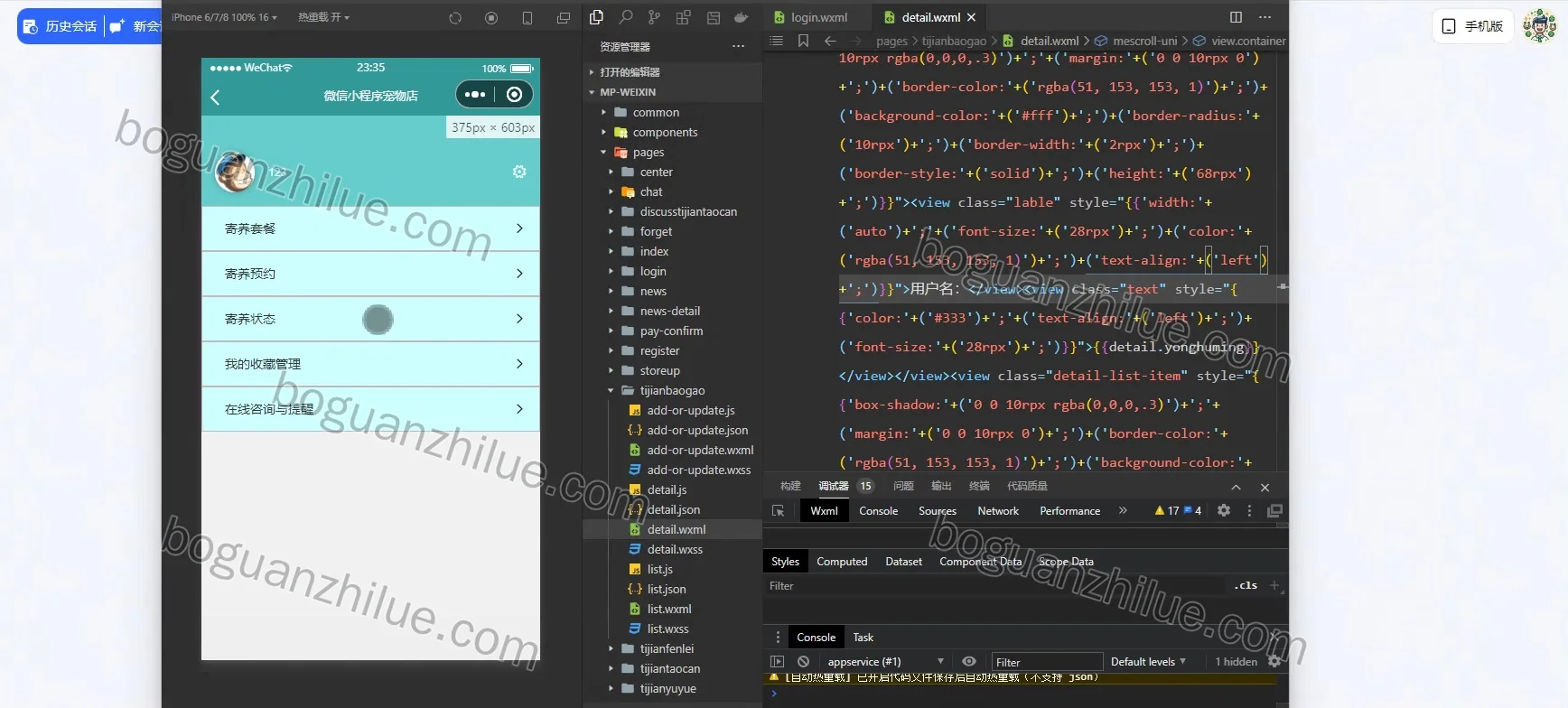This screenshot has width=1568, height=708.
Task: Open the search panel icon
Action: (625, 17)
